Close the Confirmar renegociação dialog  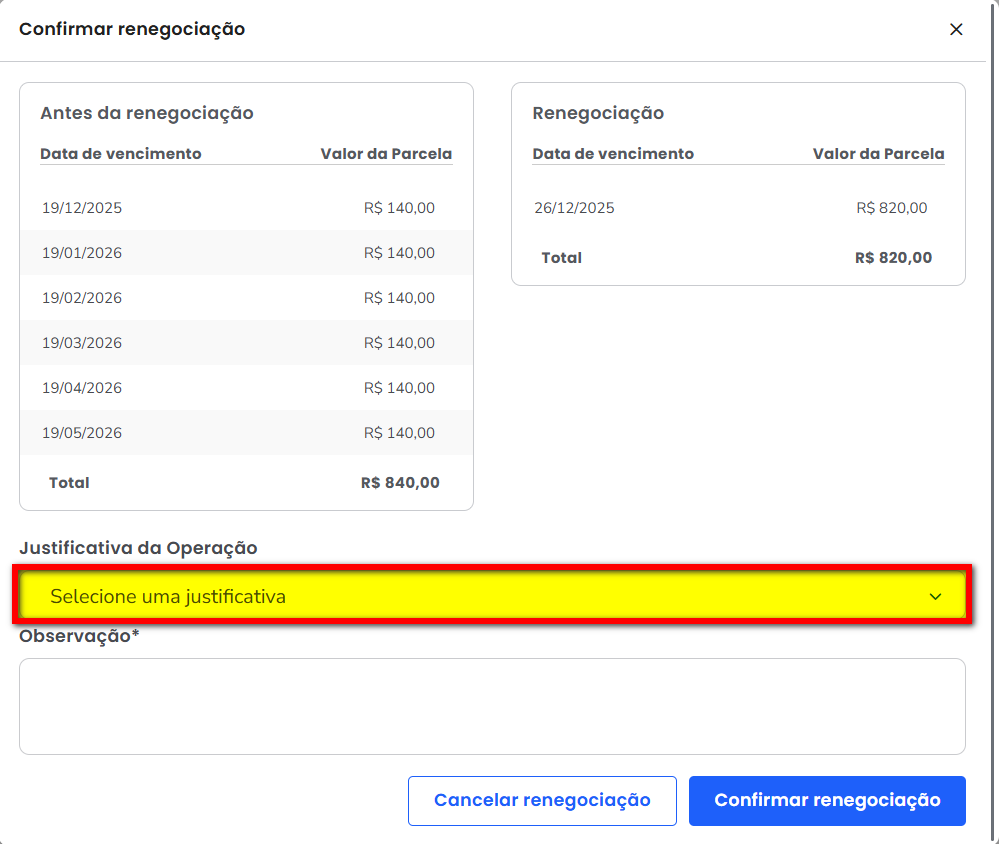tap(956, 30)
